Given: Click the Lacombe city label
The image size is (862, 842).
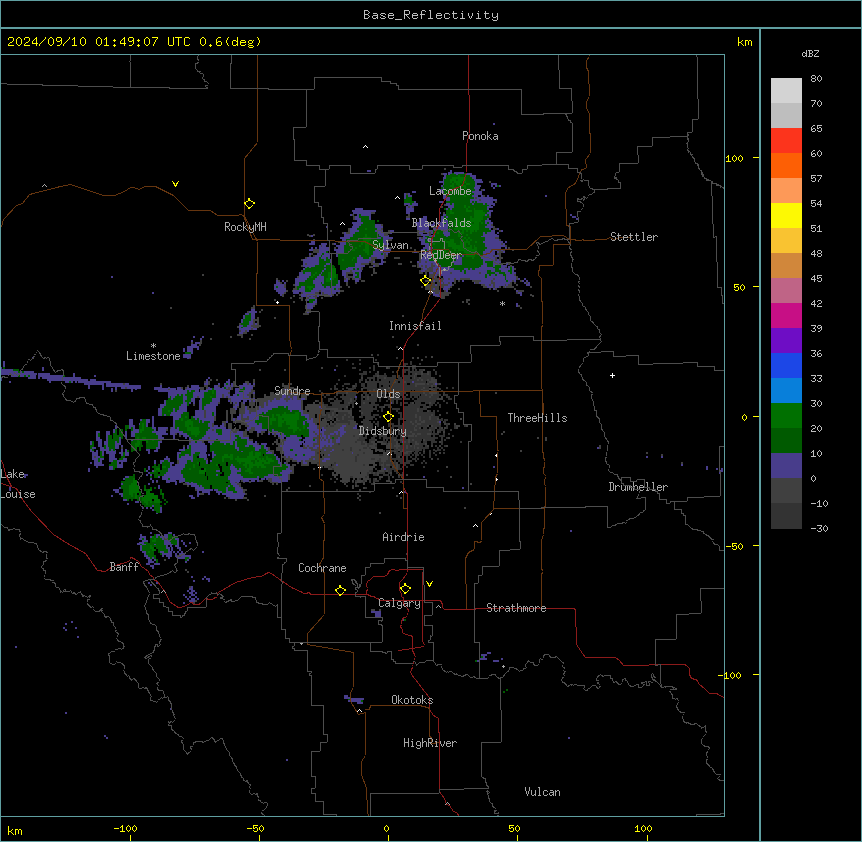Looking at the screenshot, I should pyautogui.click(x=450, y=191).
